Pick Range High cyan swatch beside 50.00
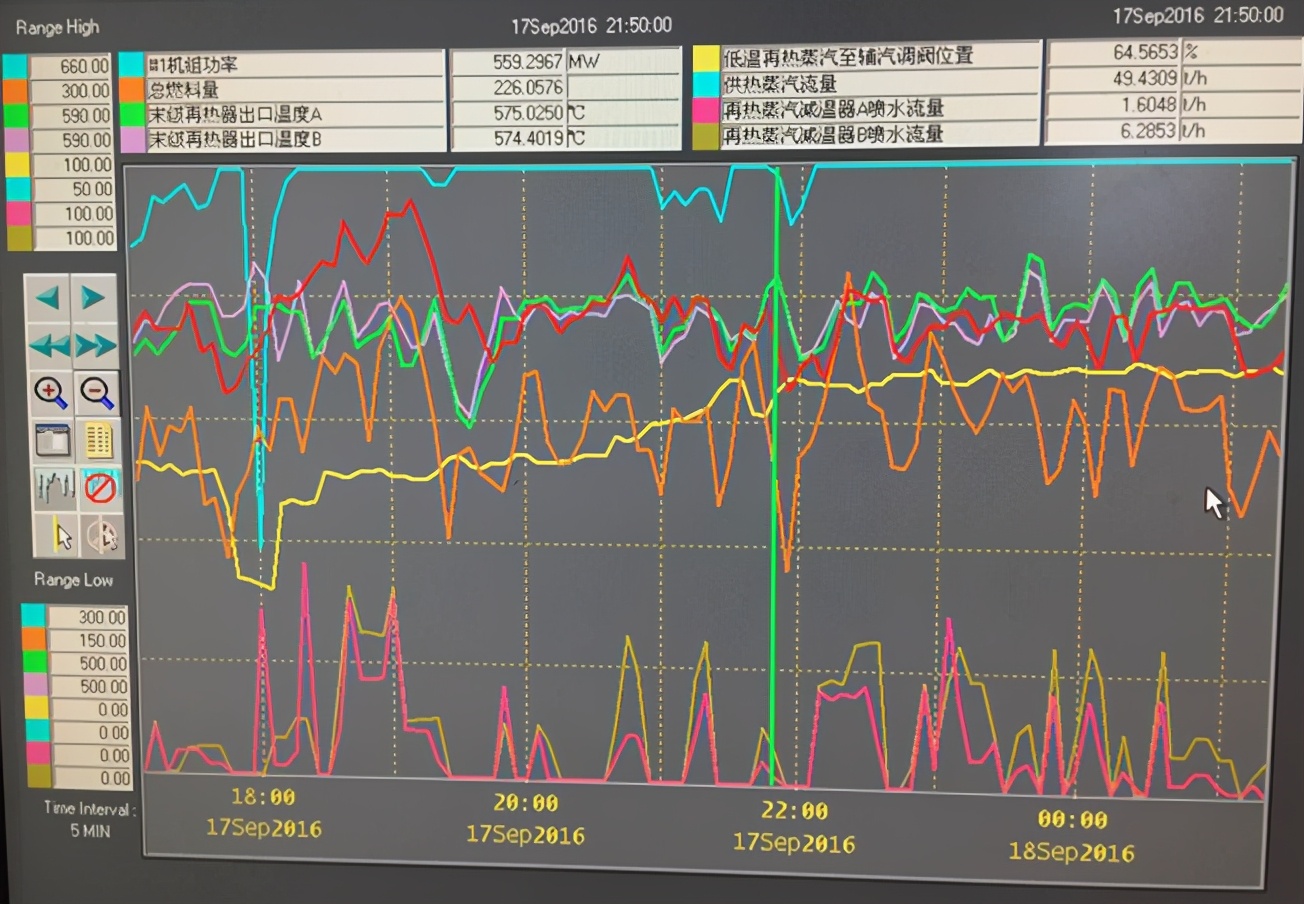The image size is (1304, 904). [x=20, y=189]
